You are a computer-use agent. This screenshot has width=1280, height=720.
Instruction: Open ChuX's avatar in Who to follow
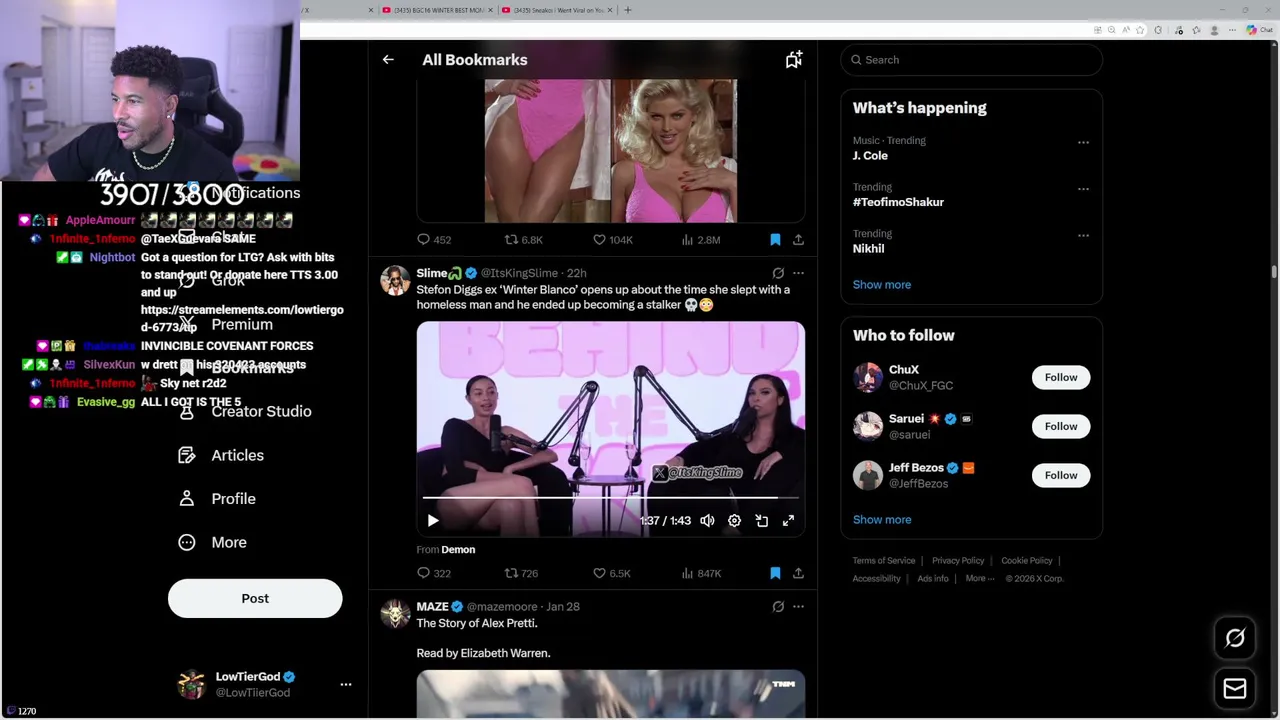click(x=868, y=377)
